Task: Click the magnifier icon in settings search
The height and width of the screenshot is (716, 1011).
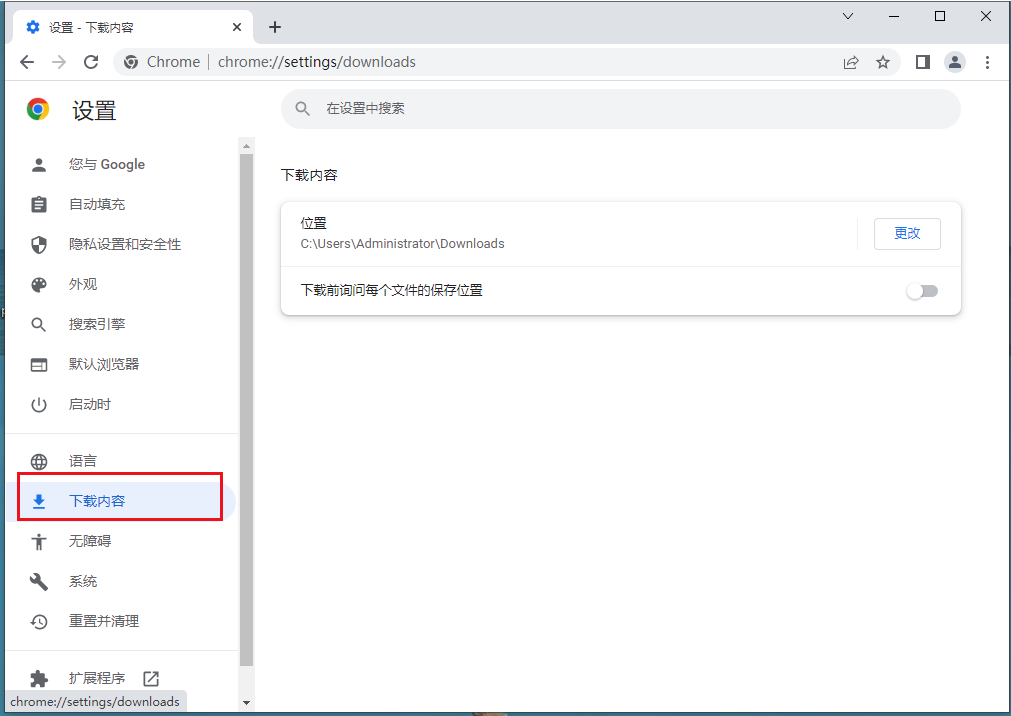Action: click(x=302, y=108)
